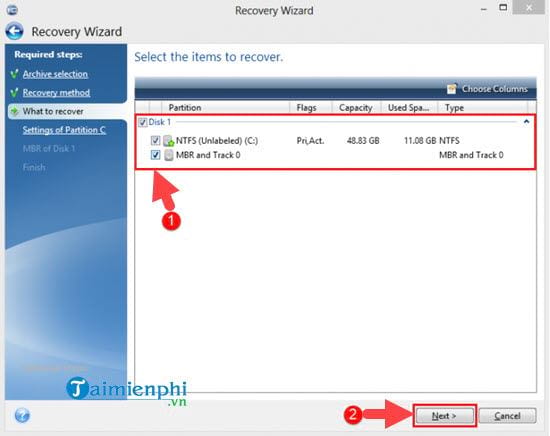Click the NTFS partition drive icon
The width and height of the screenshot is (550, 436).
tap(169, 141)
